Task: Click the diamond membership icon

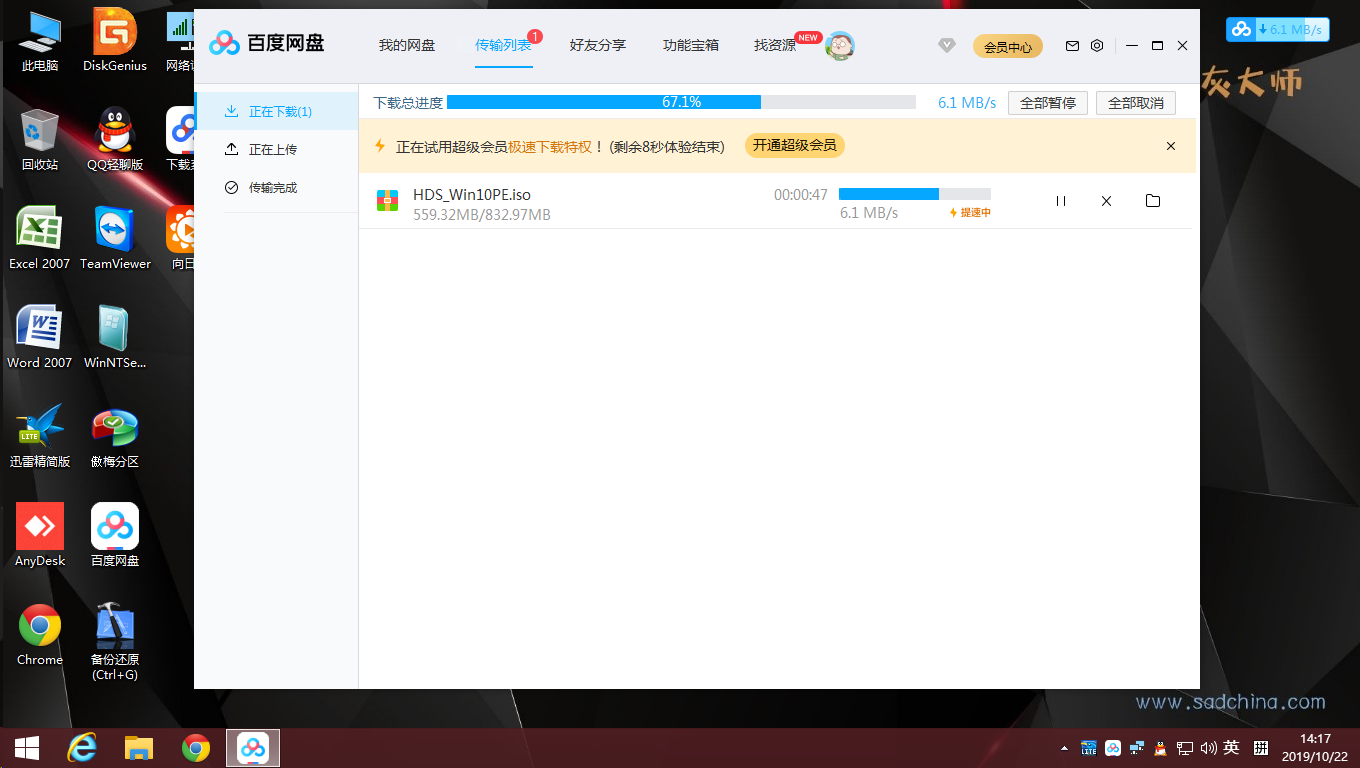Action: (x=947, y=46)
